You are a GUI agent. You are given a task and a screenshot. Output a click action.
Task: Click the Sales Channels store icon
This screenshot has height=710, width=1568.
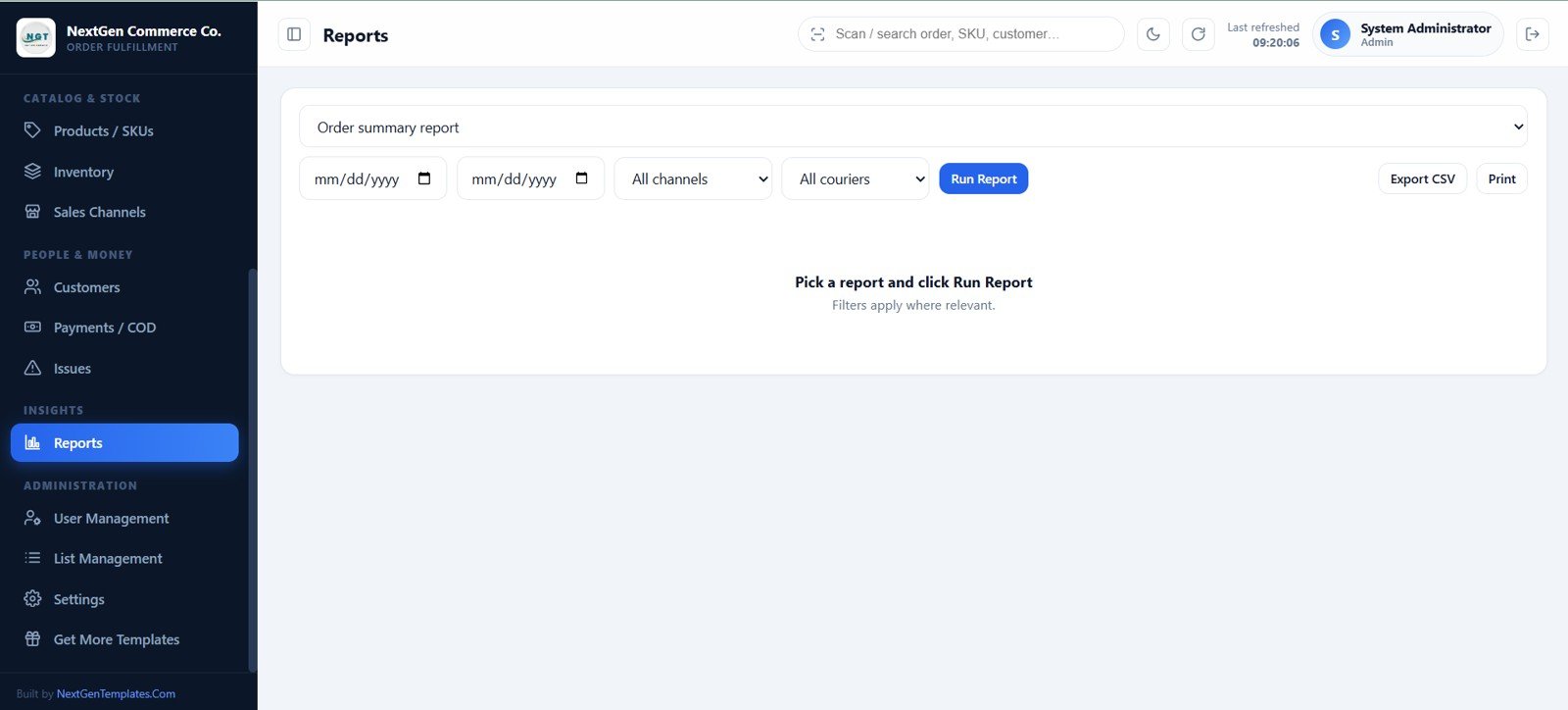[x=32, y=212]
